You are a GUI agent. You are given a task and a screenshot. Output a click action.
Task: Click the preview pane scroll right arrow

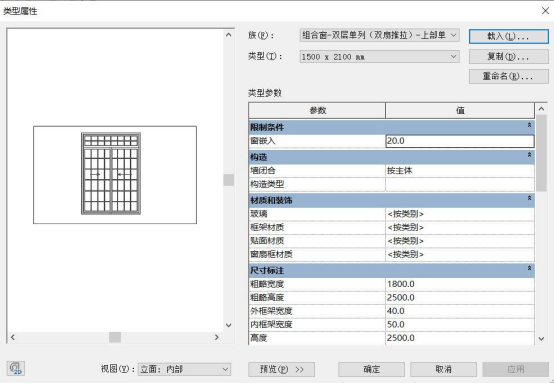(x=217, y=337)
